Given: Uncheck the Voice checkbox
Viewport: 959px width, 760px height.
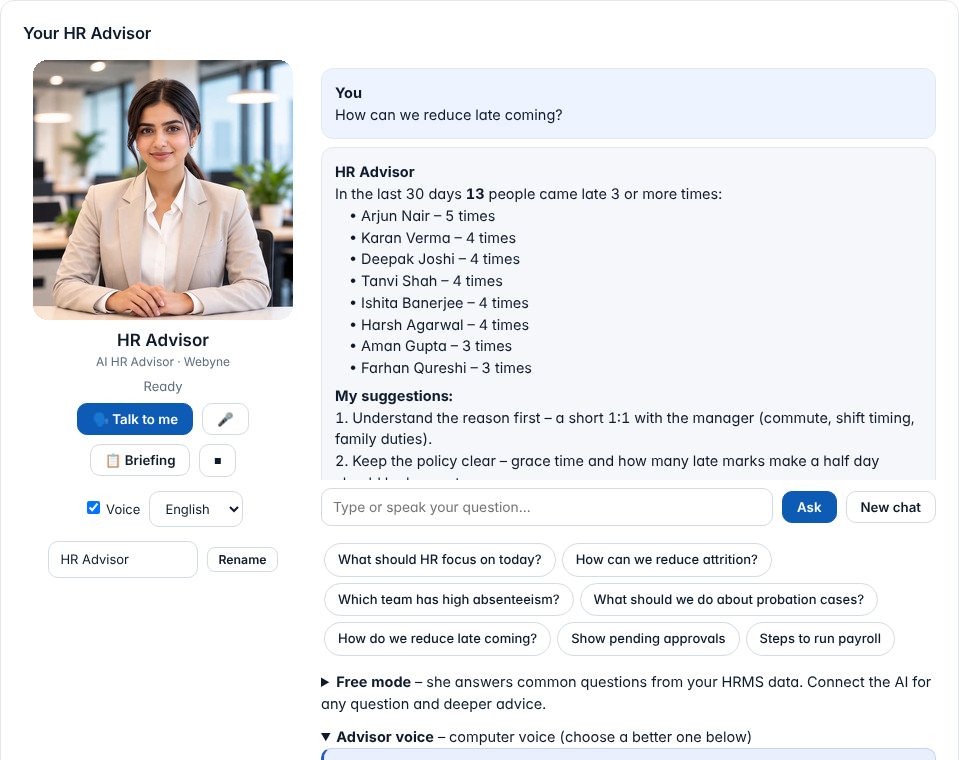Looking at the screenshot, I should [x=94, y=507].
